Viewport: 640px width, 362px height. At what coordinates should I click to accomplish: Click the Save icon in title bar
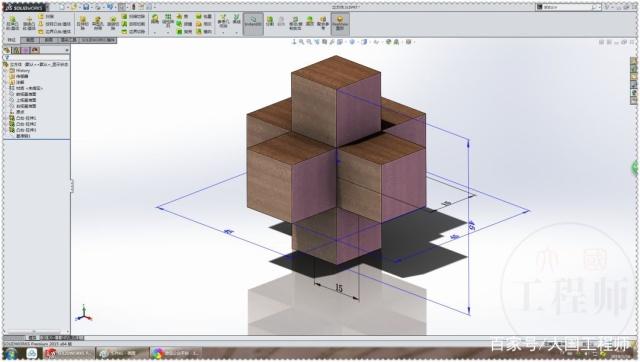[x=86, y=7]
